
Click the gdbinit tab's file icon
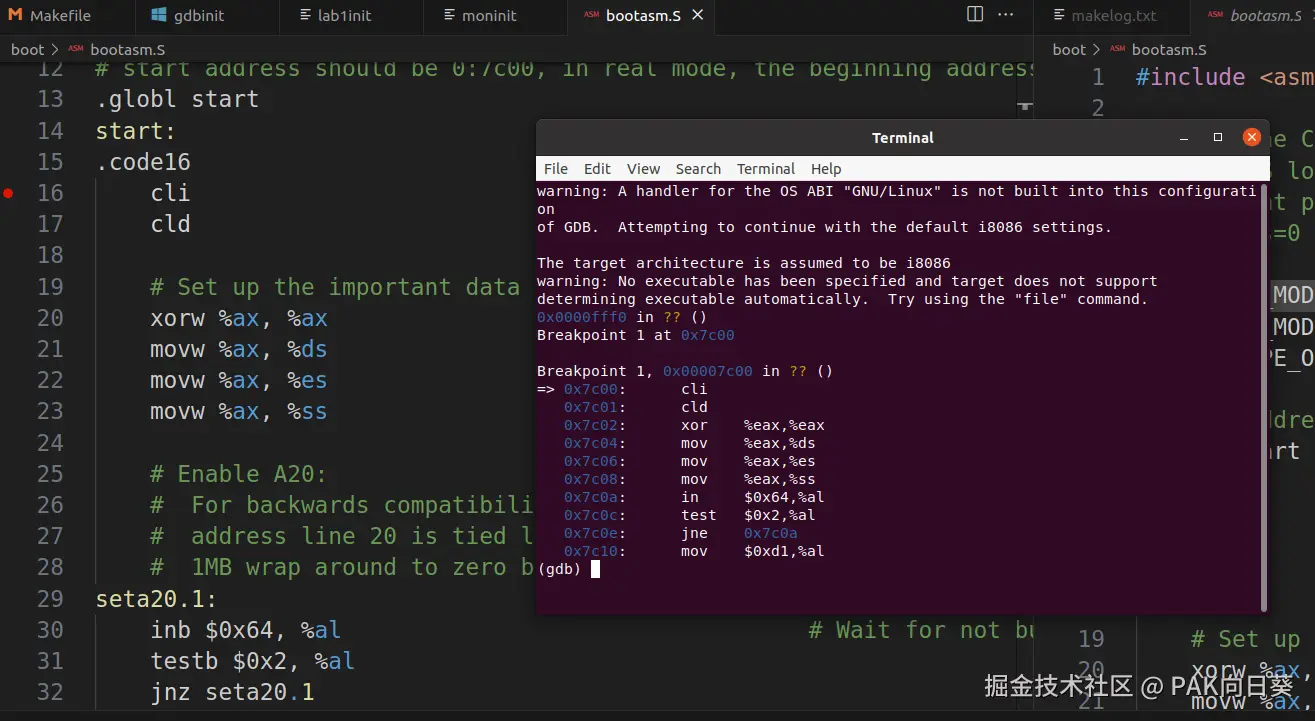pos(159,16)
